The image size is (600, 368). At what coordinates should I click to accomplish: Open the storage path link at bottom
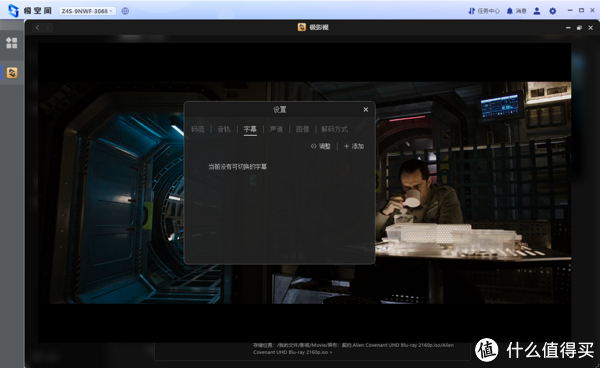353,348
